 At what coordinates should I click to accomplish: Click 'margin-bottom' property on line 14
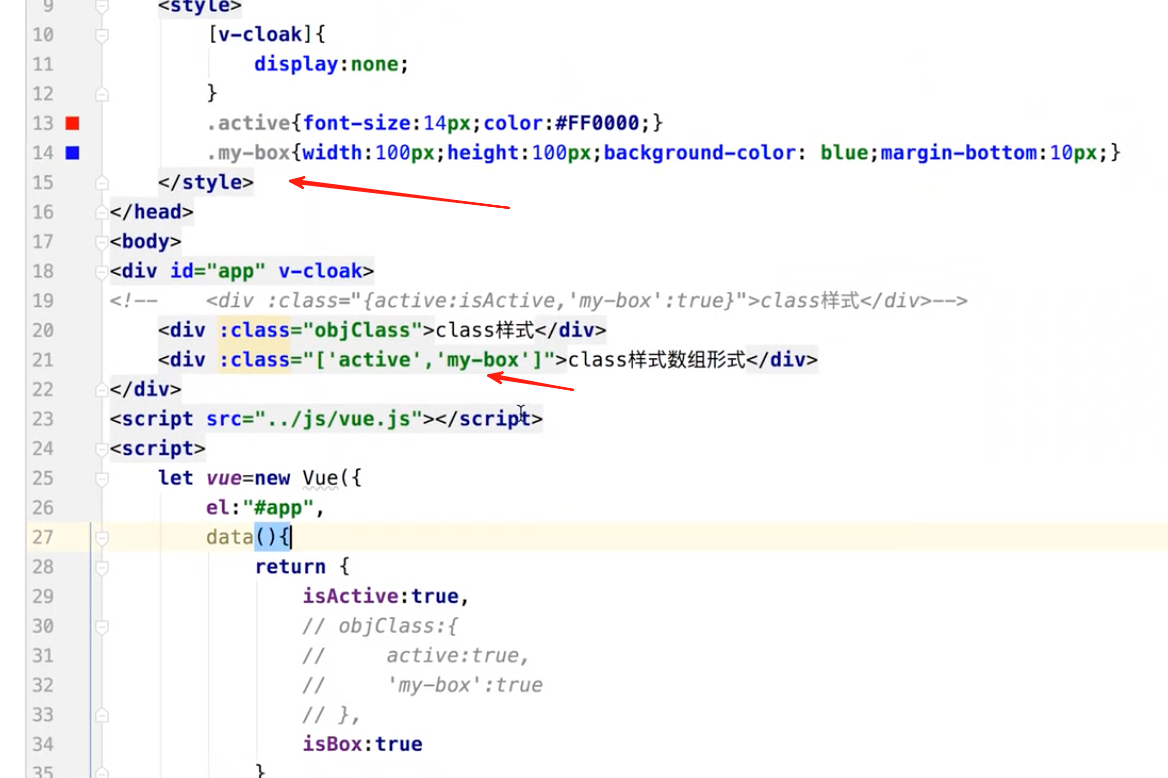(x=959, y=153)
